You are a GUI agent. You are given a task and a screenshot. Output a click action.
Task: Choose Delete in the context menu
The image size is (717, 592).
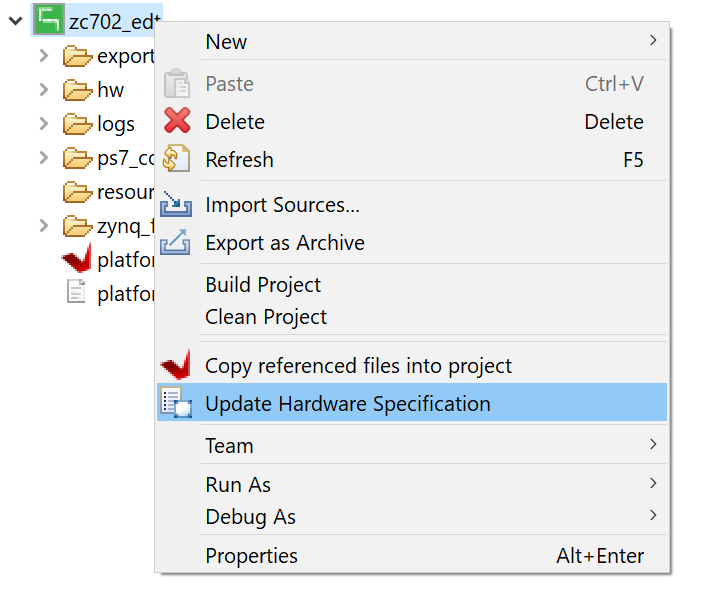click(x=412, y=122)
